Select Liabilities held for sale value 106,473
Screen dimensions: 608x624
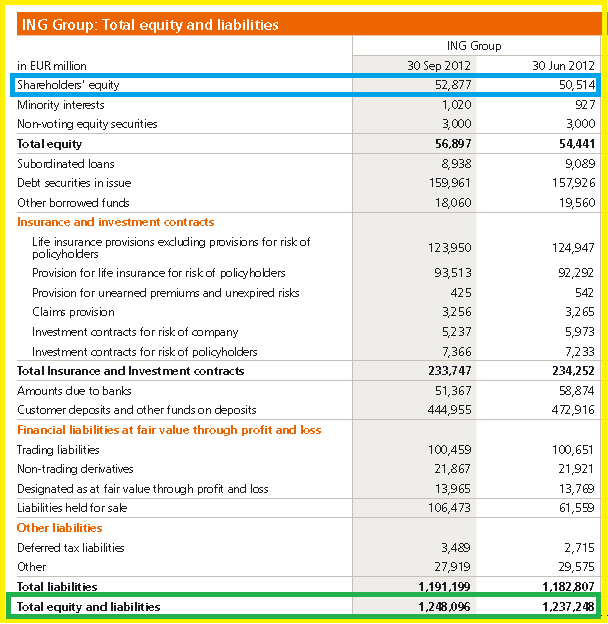(449, 508)
